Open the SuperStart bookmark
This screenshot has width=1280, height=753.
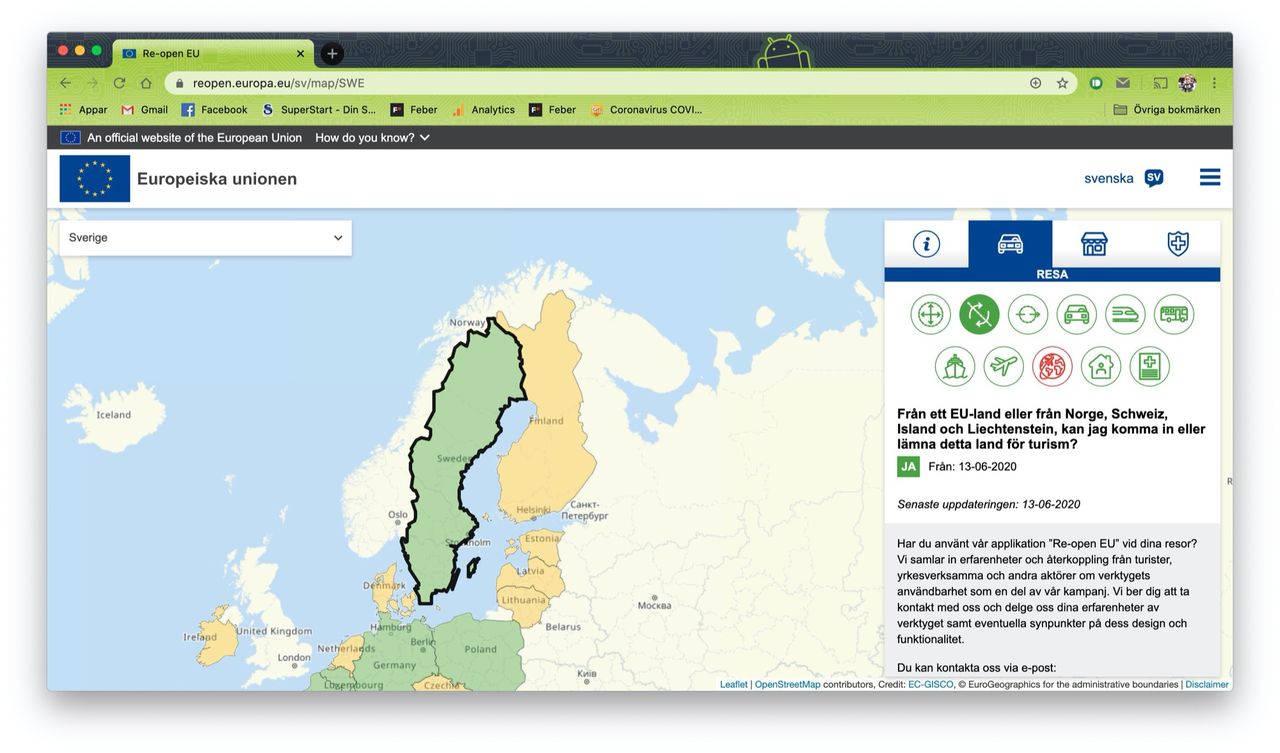pyautogui.click(x=319, y=110)
